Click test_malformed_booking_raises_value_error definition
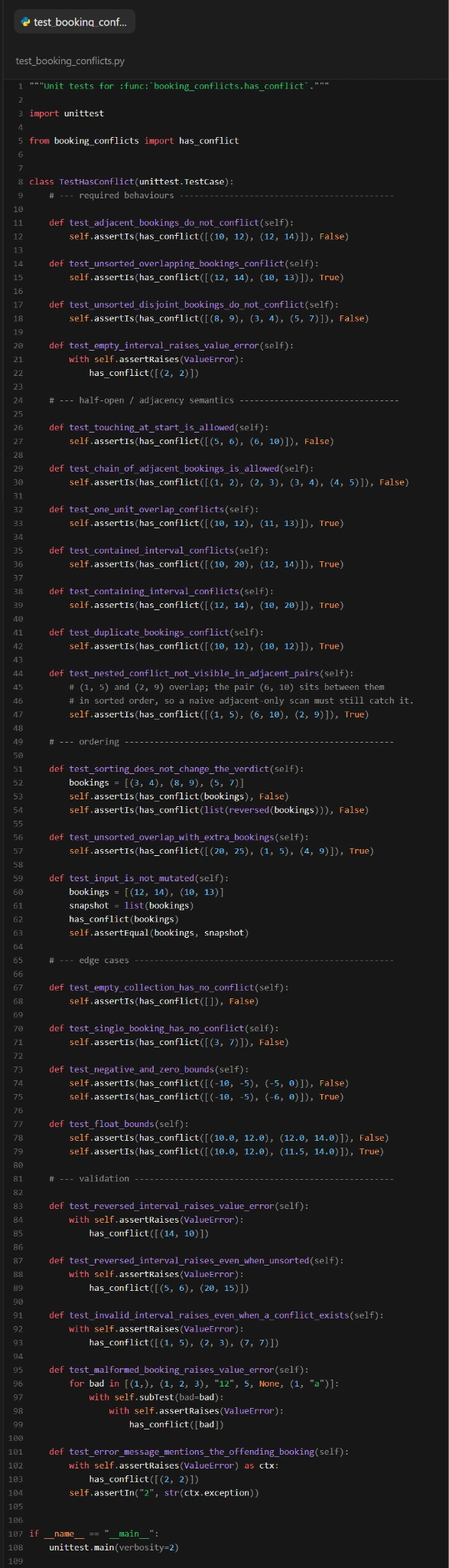The image size is (449, 1568). [x=179, y=1369]
